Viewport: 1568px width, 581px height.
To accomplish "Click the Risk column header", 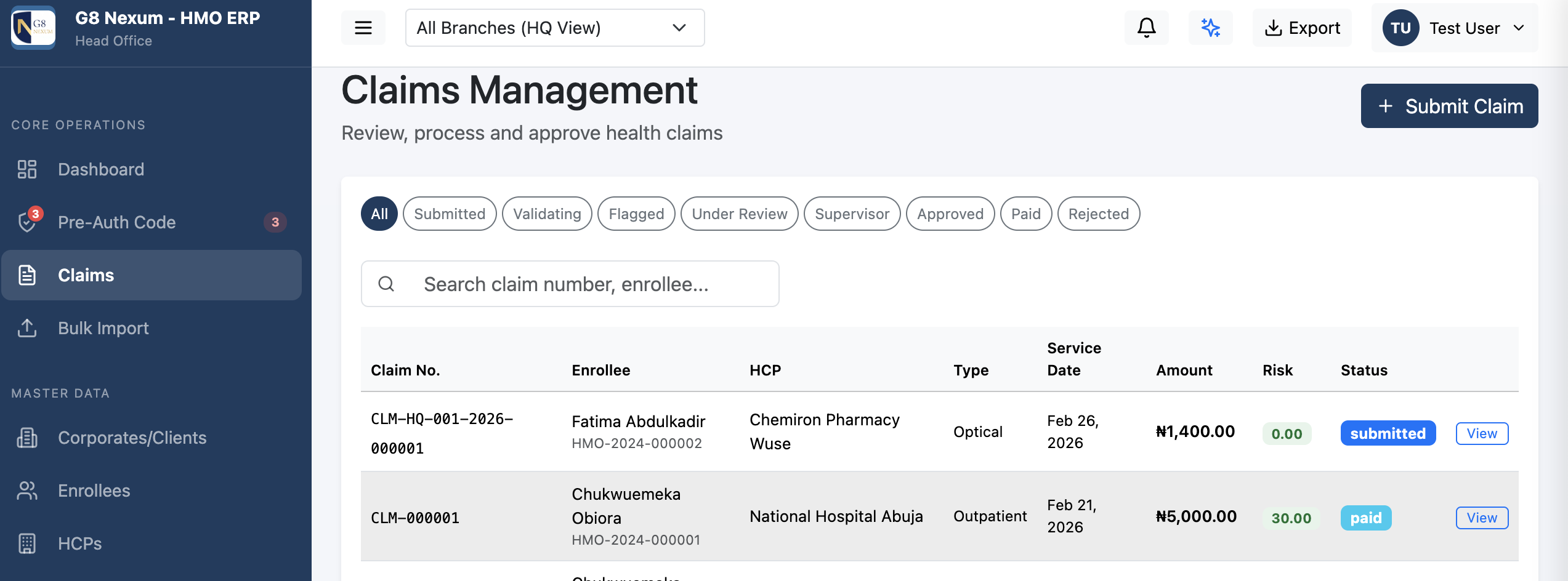I will [x=1277, y=370].
